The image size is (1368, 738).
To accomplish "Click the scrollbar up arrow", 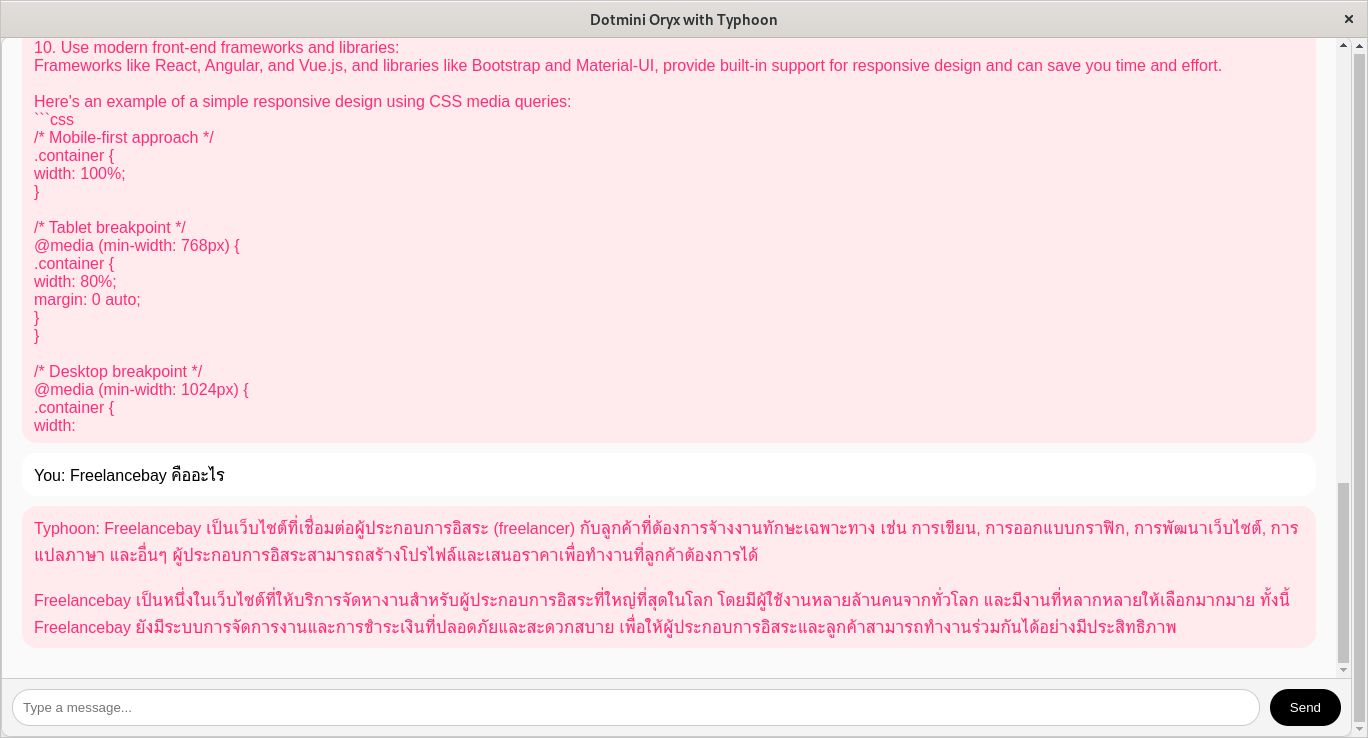I will pos(1343,46).
